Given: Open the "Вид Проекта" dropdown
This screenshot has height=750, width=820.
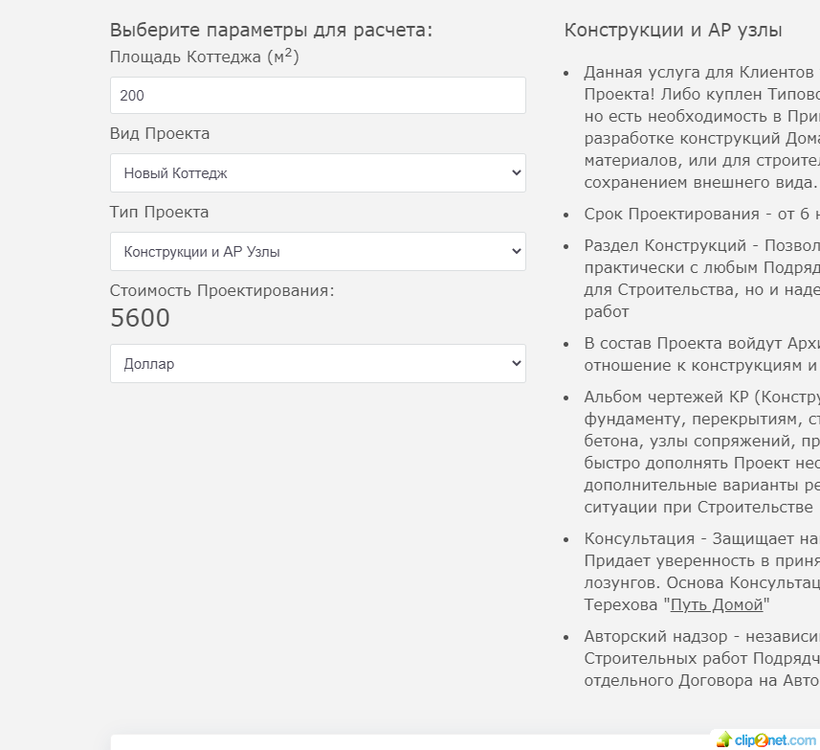Looking at the screenshot, I should (x=317, y=172).
